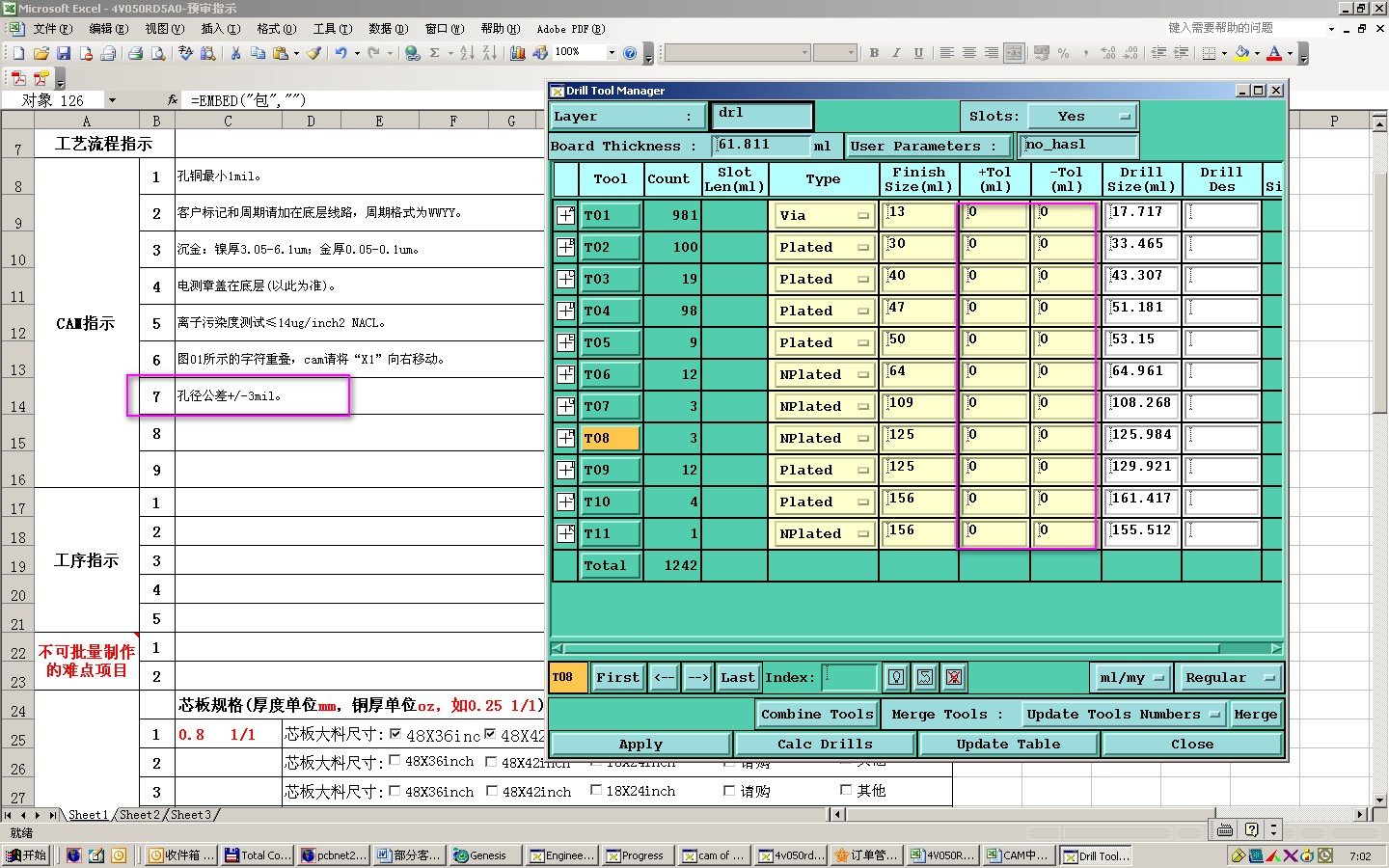
Task: Click the First navigation button
Action: click(617, 677)
